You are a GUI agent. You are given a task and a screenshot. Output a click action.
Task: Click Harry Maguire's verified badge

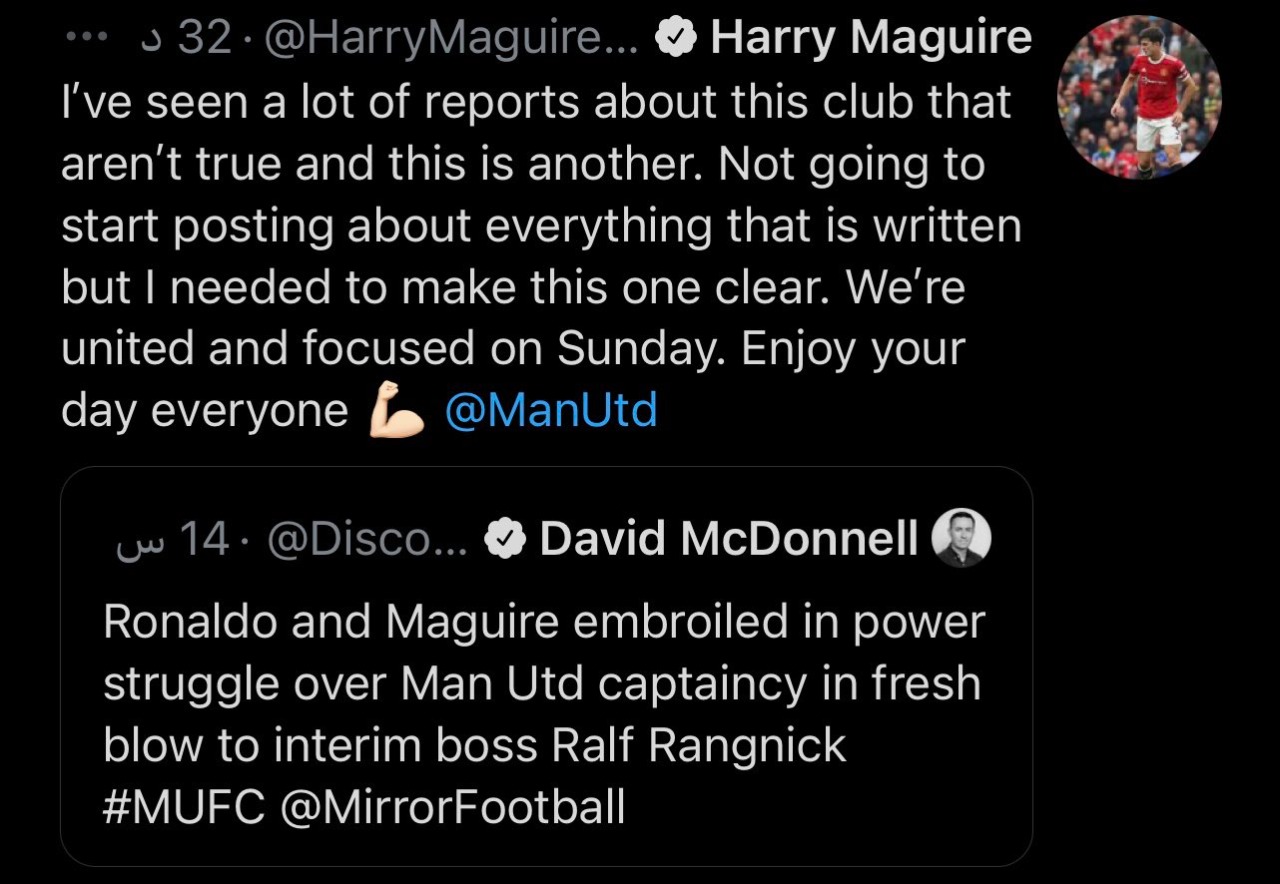click(675, 39)
